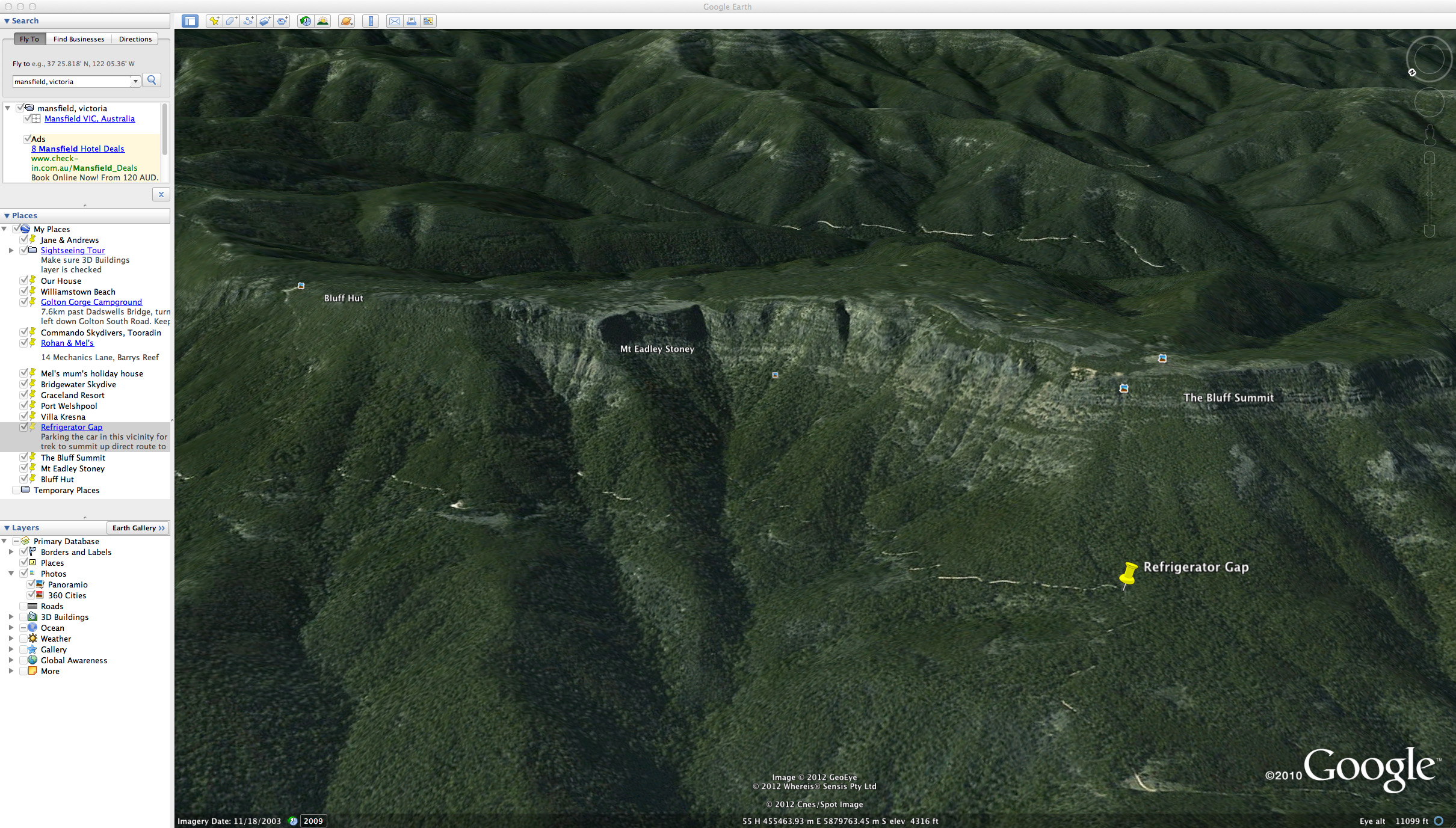
Task: Expand the Global Awareness layer group
Action: click(11, 660)
